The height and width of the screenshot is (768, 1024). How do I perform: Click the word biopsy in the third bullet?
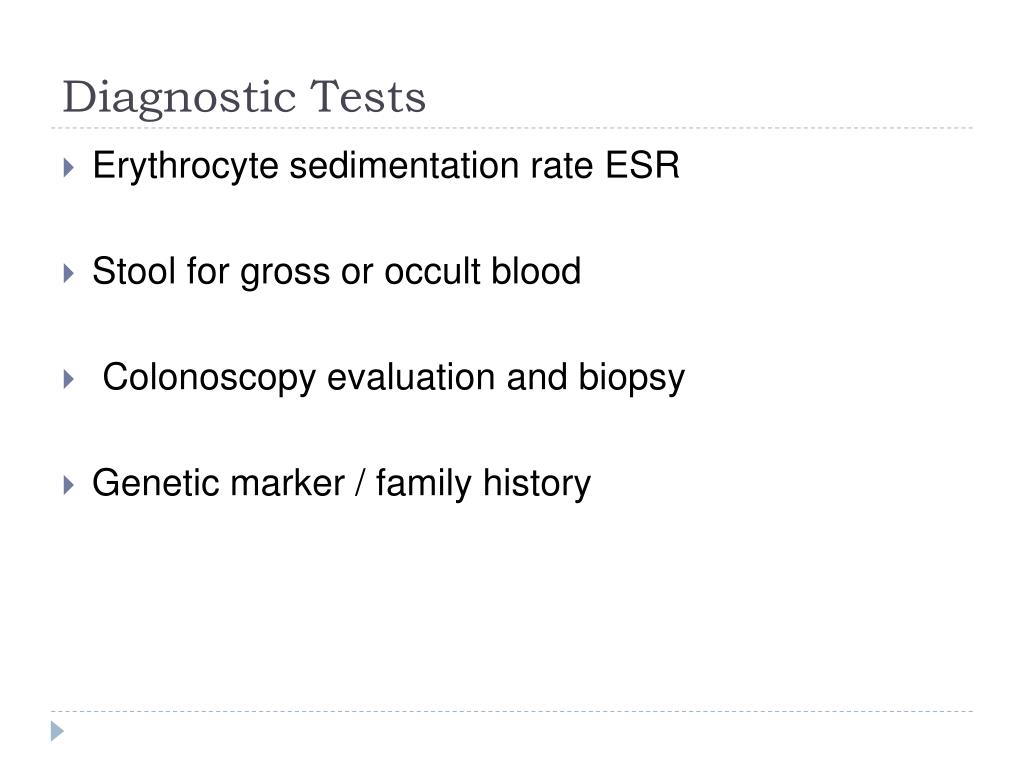tap(632, 379)
